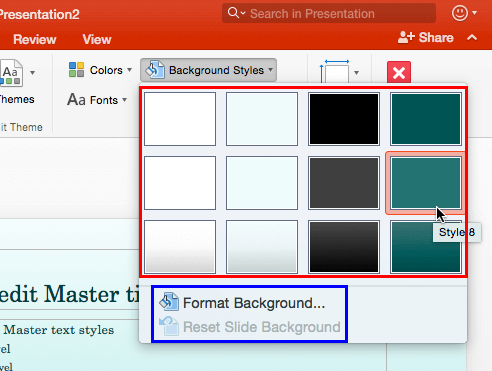
Task: Select pale blue Style 2 swatch
Action: coord(262,119)
